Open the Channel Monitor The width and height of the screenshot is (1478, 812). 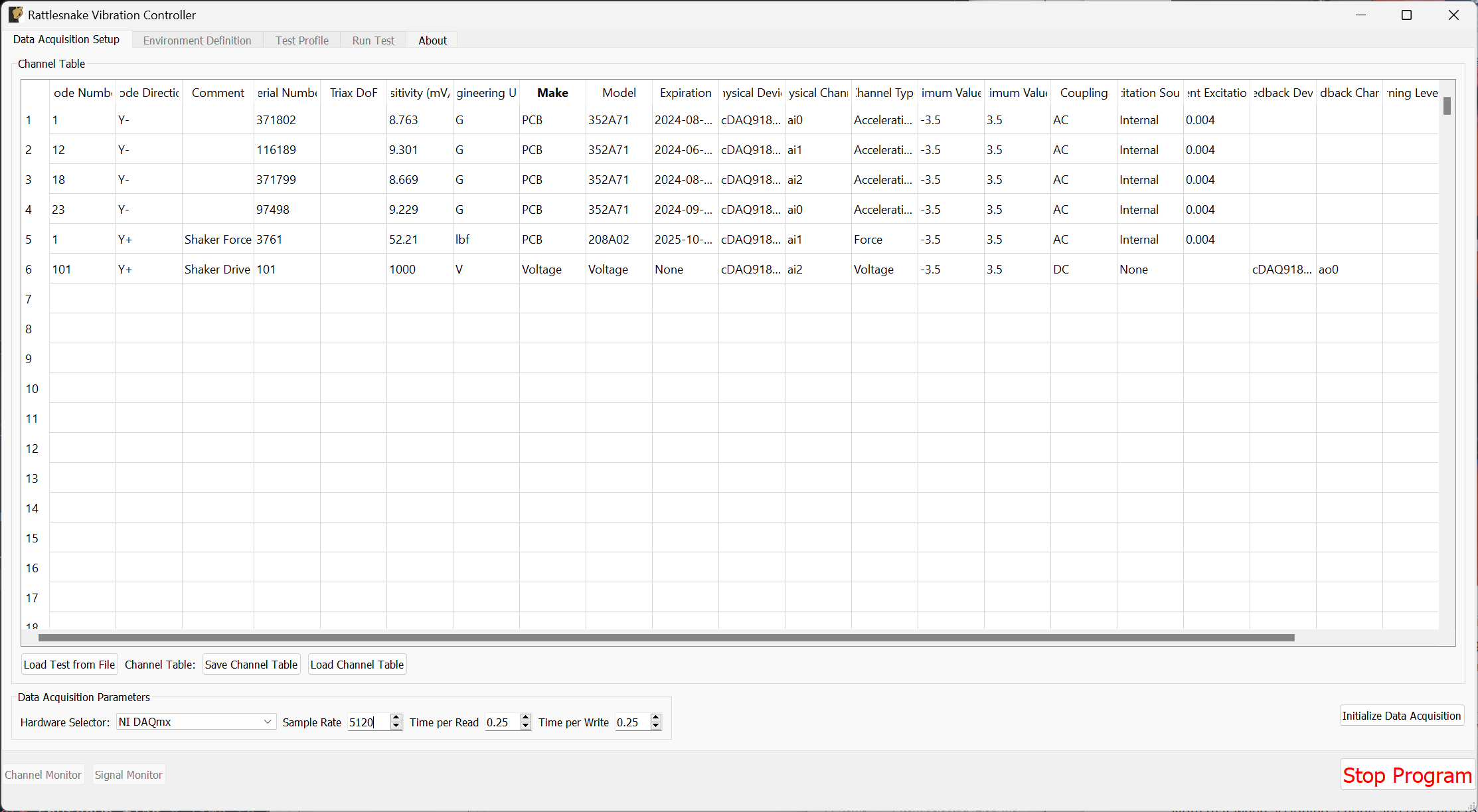click(x=43, y=774)
